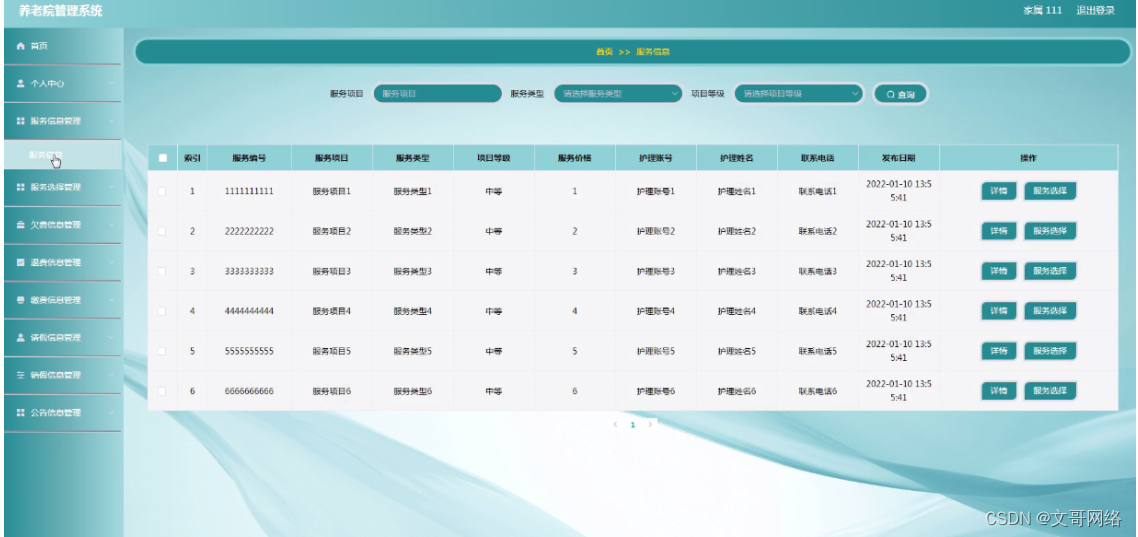Click the 服务价格 column header
The height and width of the screenshot is (537, 1138).
[574, 158]
